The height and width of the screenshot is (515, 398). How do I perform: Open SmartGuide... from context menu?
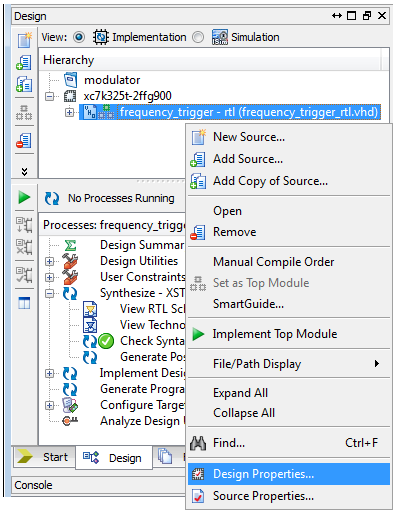tap(289, 304)
